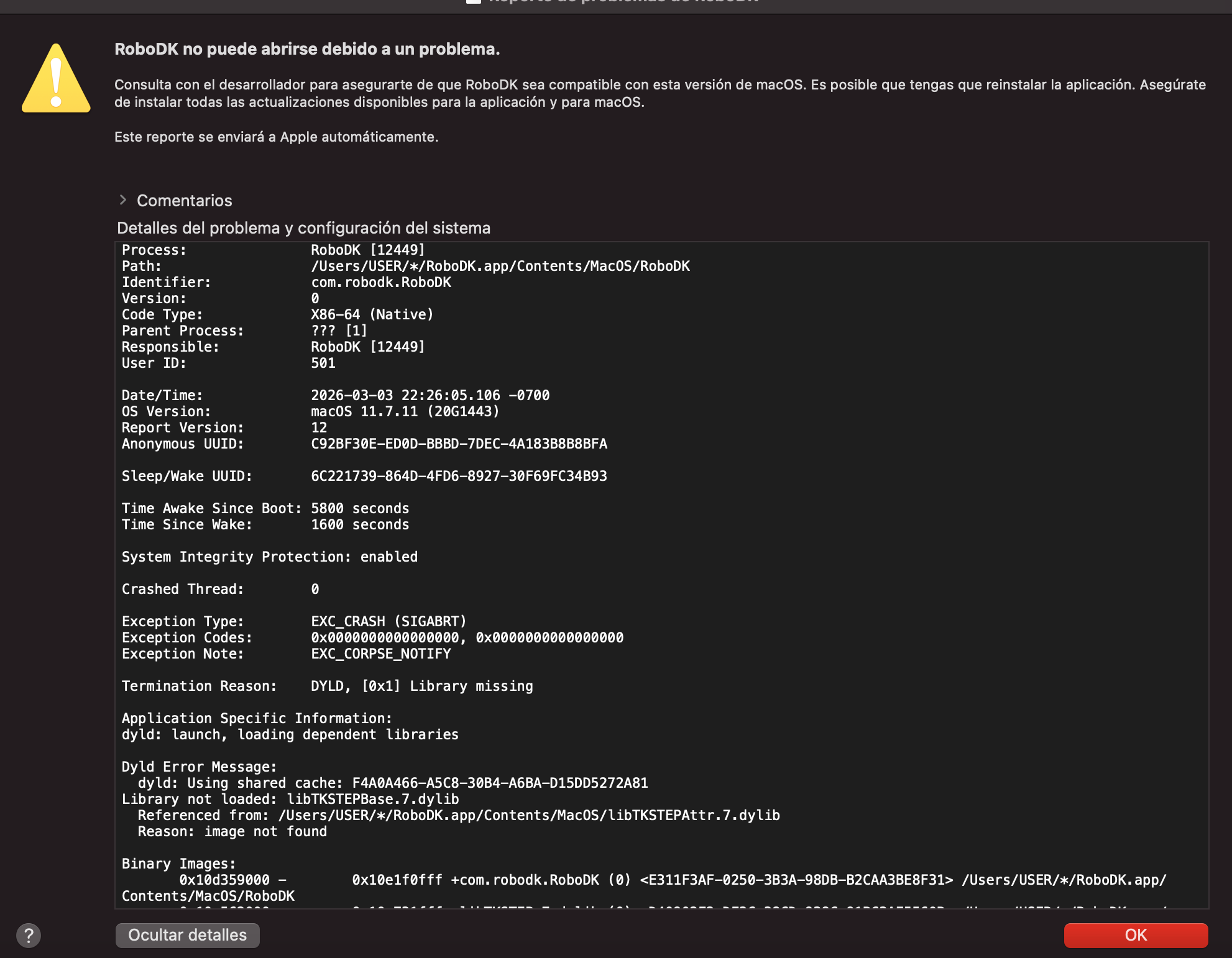Screen dimensions: 1232x958
Task: Click the 'Este reporte se enviará a Apple' text
Action: 276,137
